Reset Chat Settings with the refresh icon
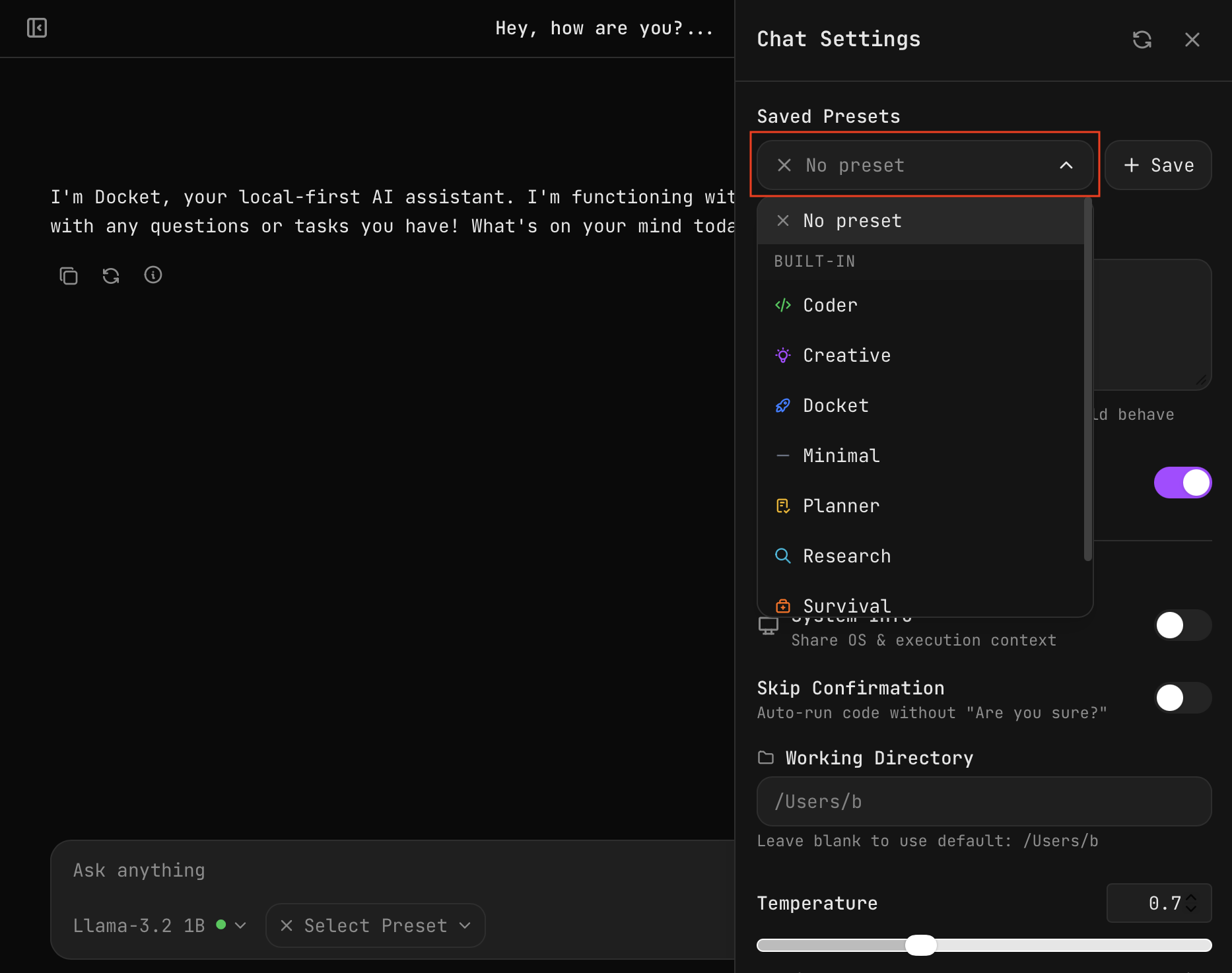The height and width of the screenshot is (973, 1232). coord(1143,39)
